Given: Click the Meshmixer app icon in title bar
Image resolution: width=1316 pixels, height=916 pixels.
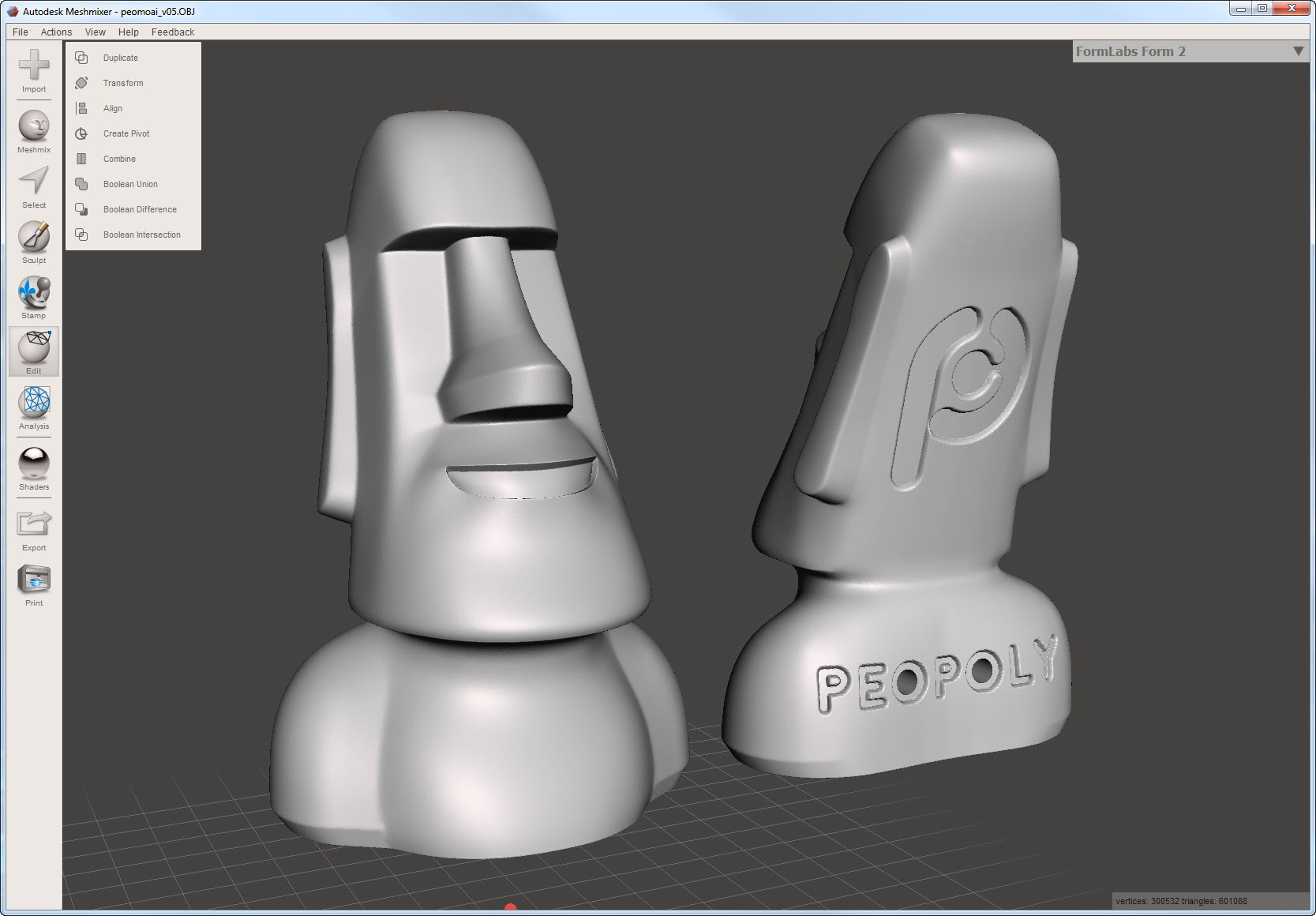Looking at the screenshot, I should coord(13,11).
